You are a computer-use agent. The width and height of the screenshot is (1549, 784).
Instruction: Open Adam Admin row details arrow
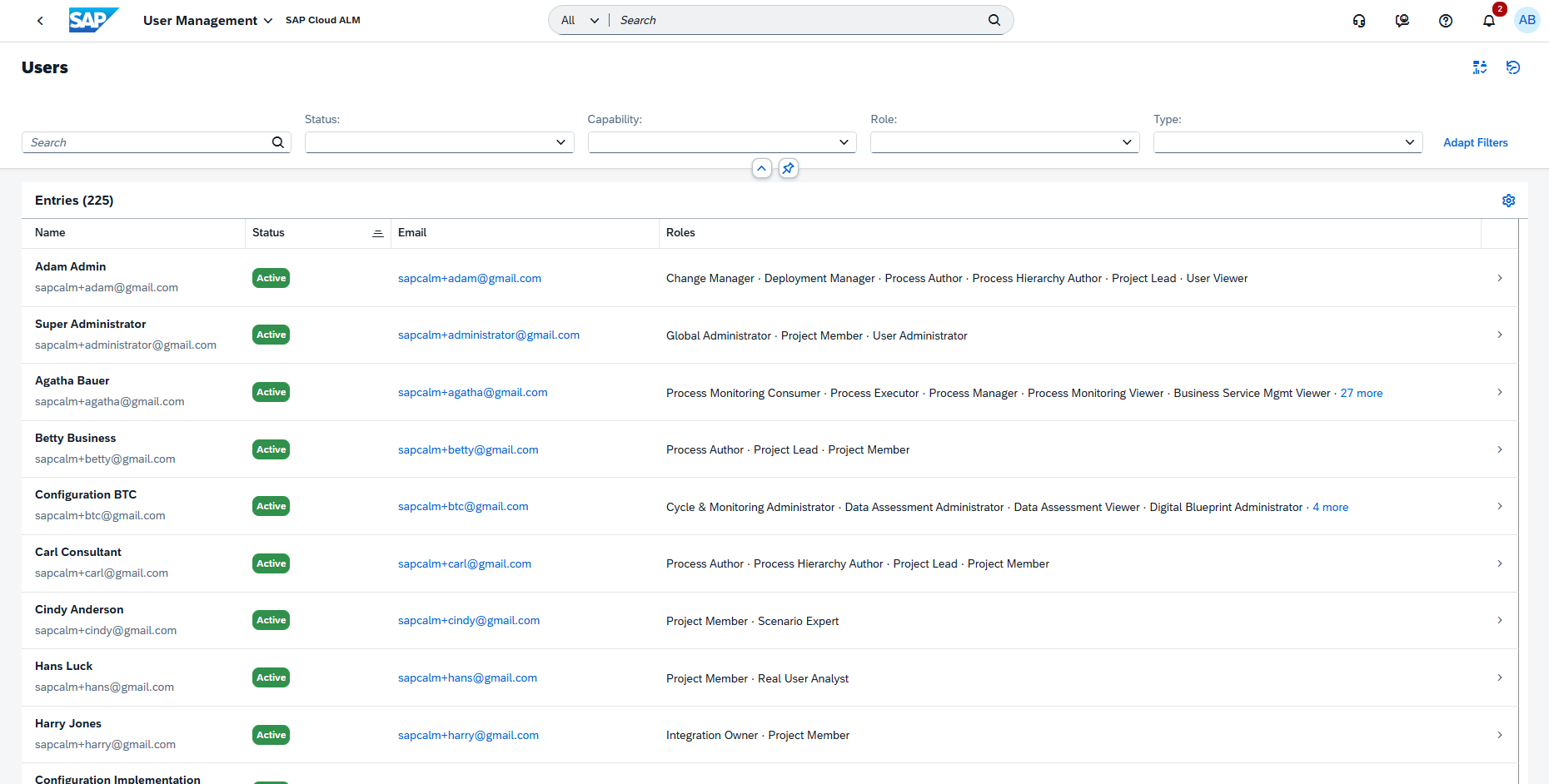click(x=1500, y=278)
